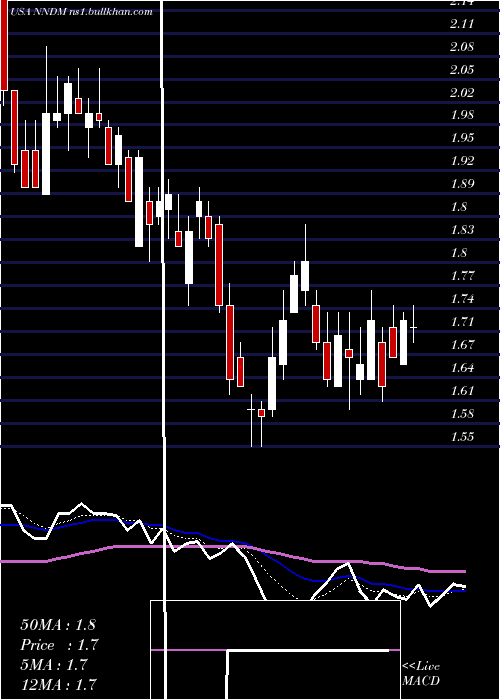
Task: Click the 1.67 price axis label
Action: click(462, 345)
